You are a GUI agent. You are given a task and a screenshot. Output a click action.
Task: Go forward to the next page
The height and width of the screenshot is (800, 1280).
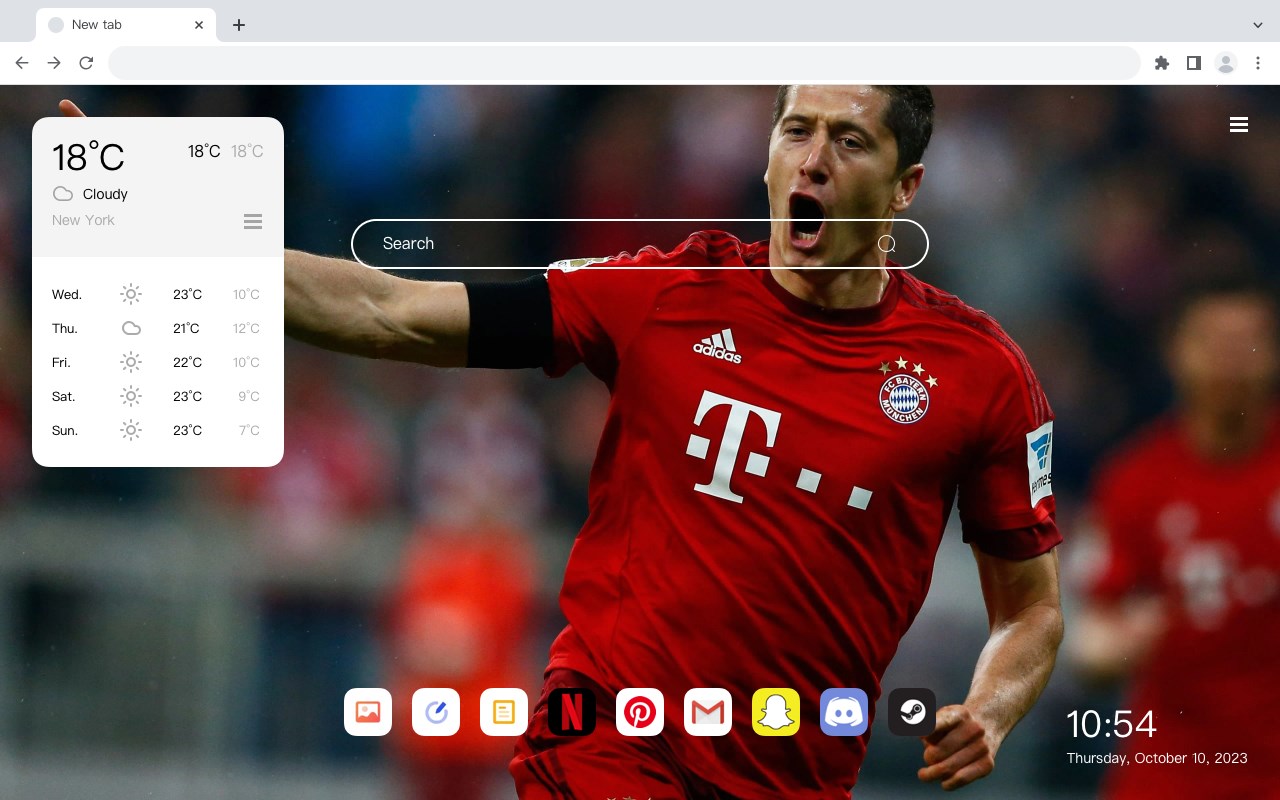pos(54,63)
